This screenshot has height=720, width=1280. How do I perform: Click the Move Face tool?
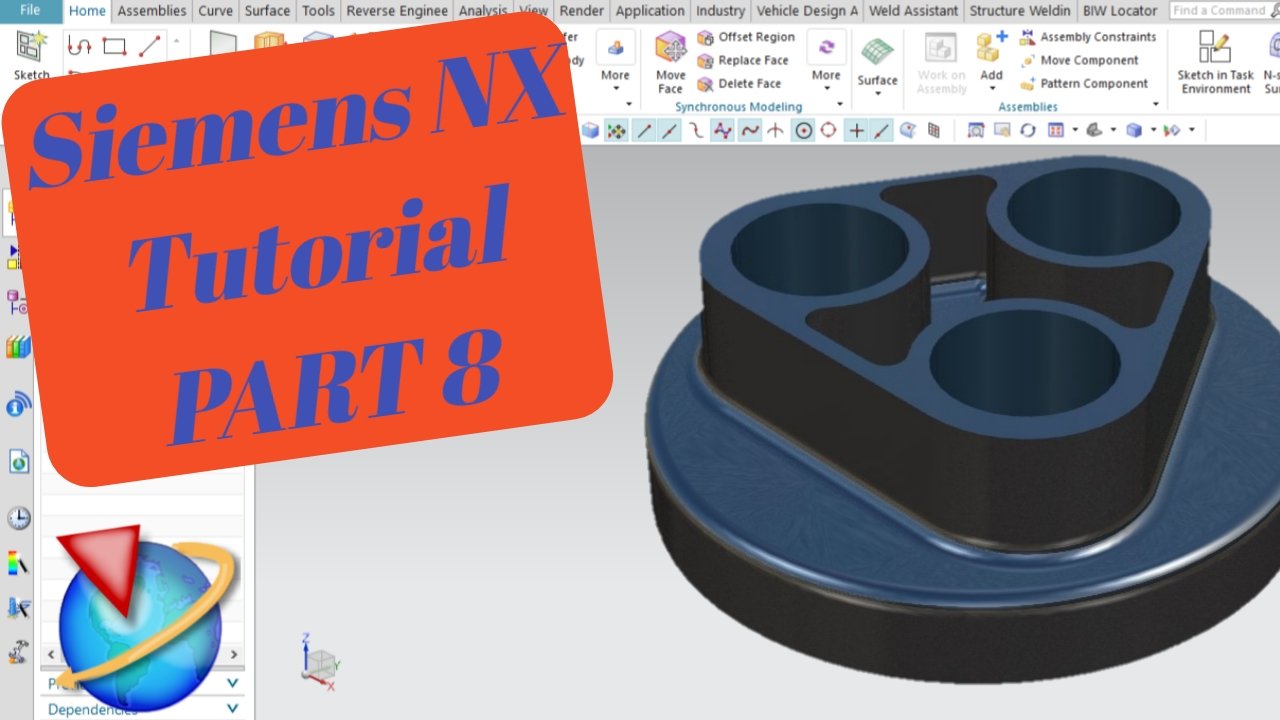point(670,63)
